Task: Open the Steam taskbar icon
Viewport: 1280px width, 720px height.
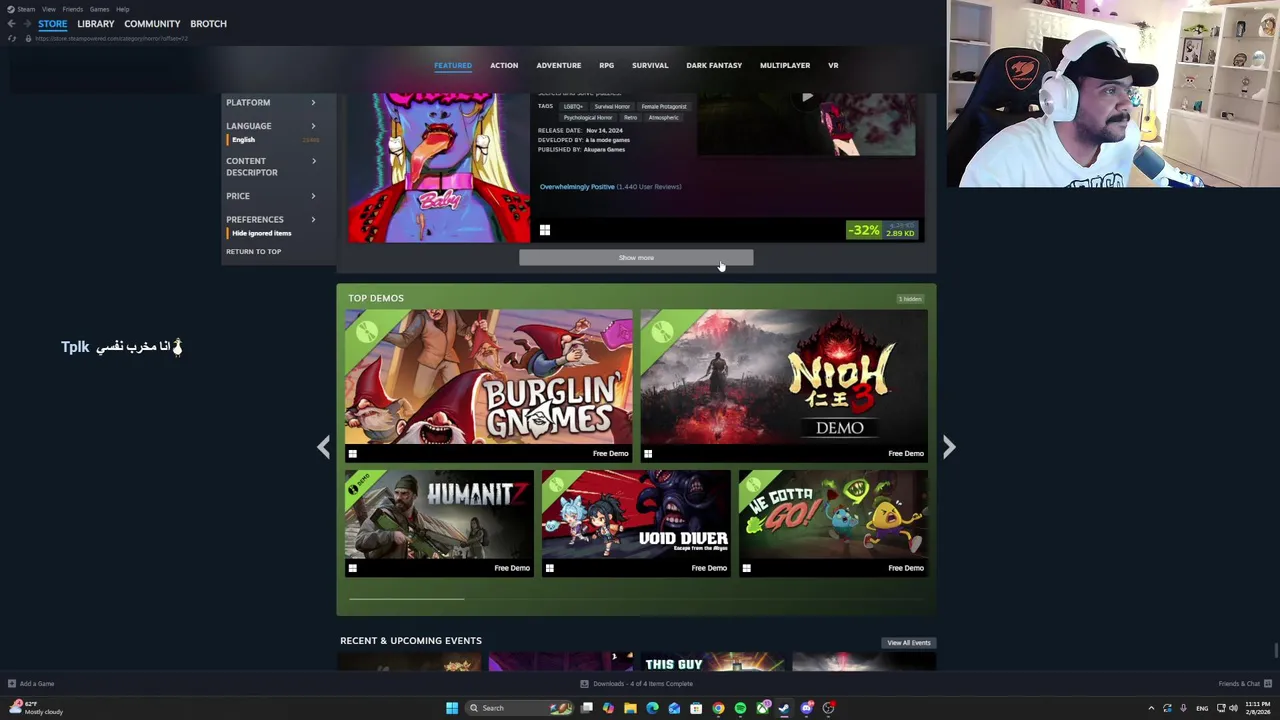Action: (784, 708)
